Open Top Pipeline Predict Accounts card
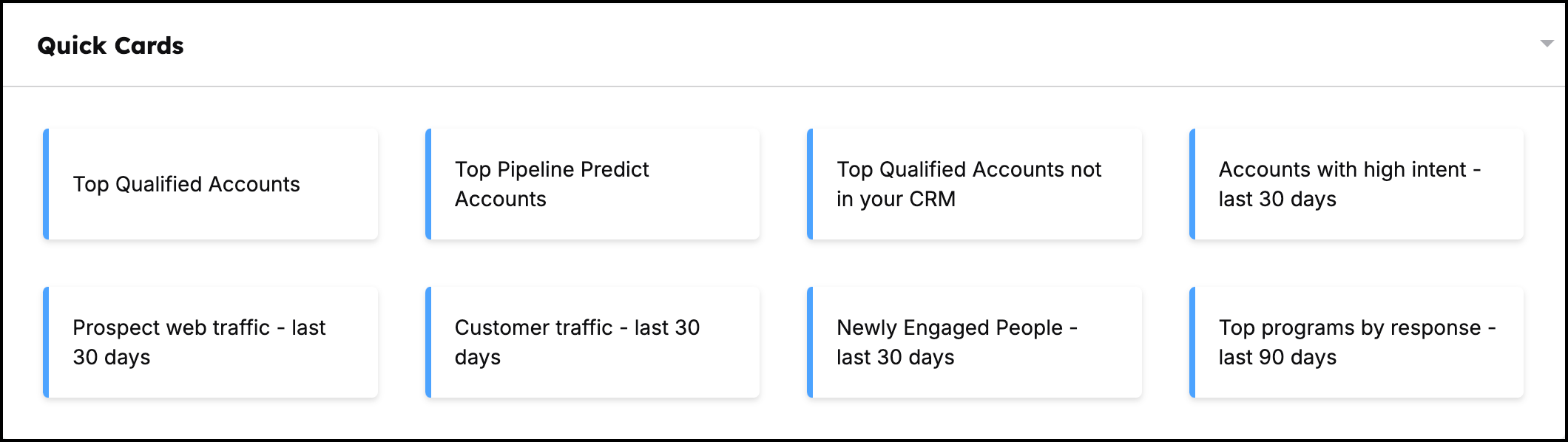The width and height of the screenshot is (1568, 442). (593, 184)
